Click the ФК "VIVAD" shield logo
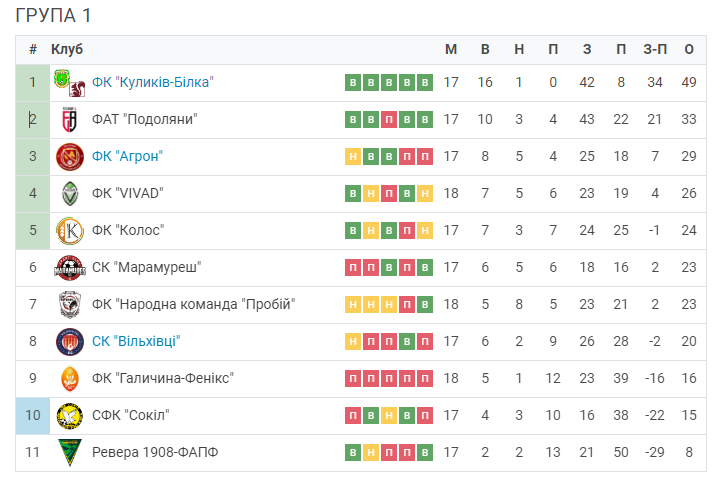Image resolution: width=723 pixels, height=485 pixels. 70,194
